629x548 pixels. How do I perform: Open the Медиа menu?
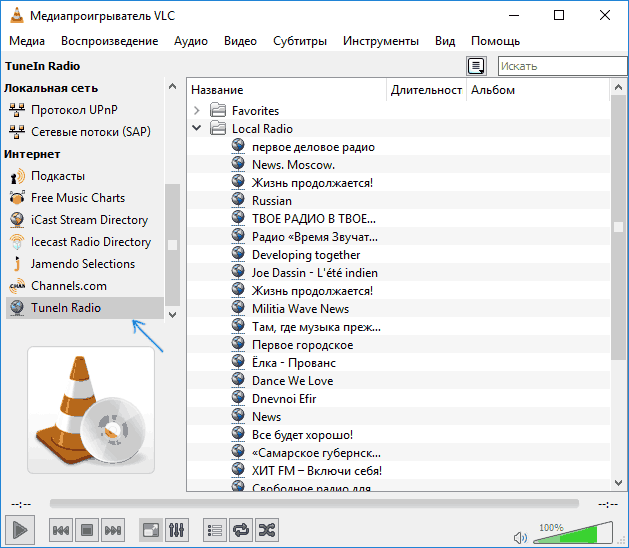coord(27,41)
